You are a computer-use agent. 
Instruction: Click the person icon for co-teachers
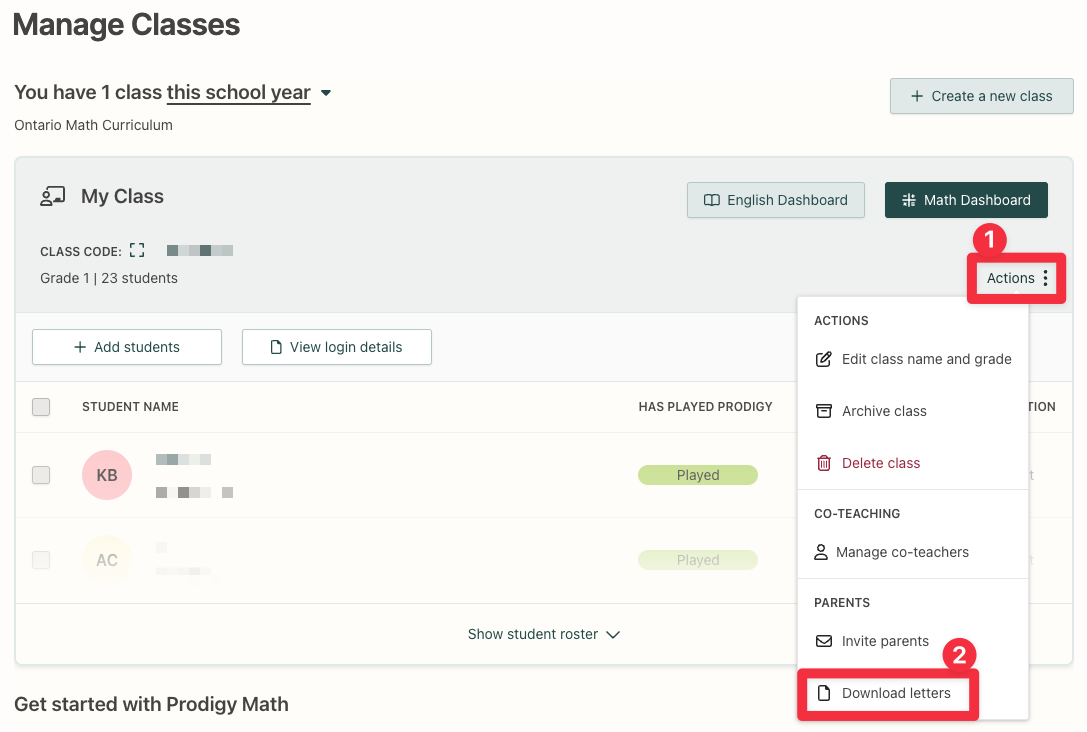coord(821,552)
